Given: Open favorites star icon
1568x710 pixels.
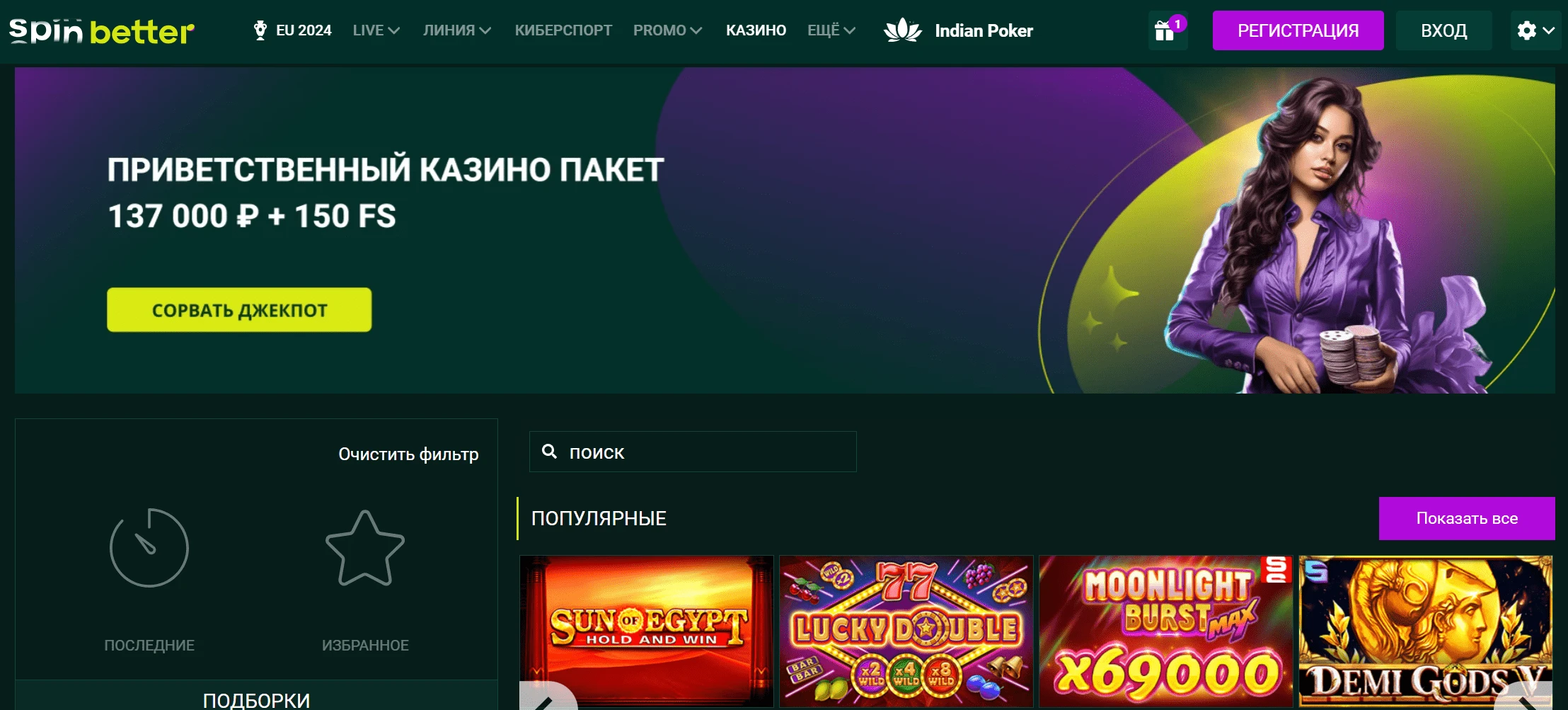Looking at the screenshot, I should [x=365, y=548].
